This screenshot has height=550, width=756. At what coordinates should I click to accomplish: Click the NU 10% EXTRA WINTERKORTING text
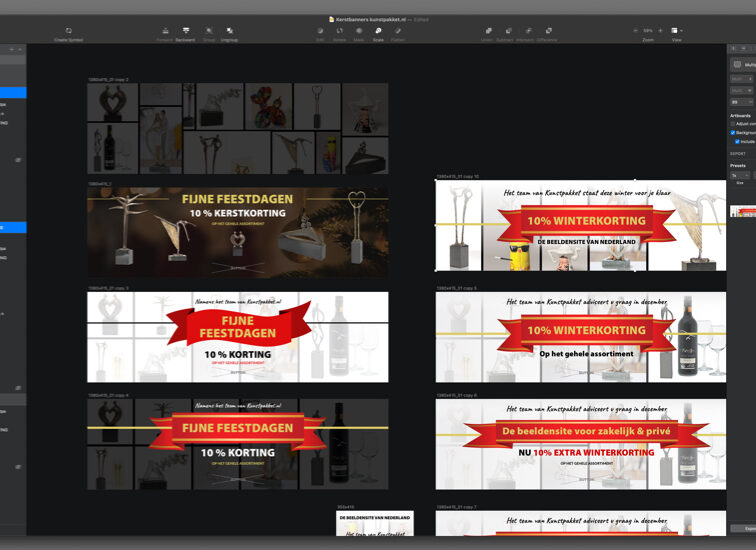coord(586,453)
